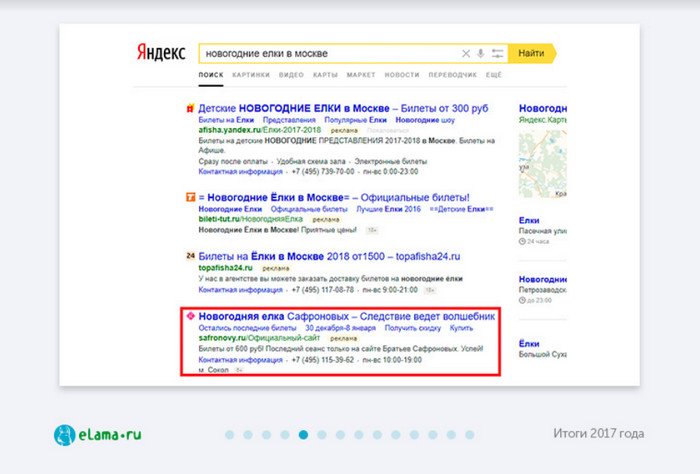Click the Получить скидку sitelink
700x474 pixels.
click(x=412, y=328)
